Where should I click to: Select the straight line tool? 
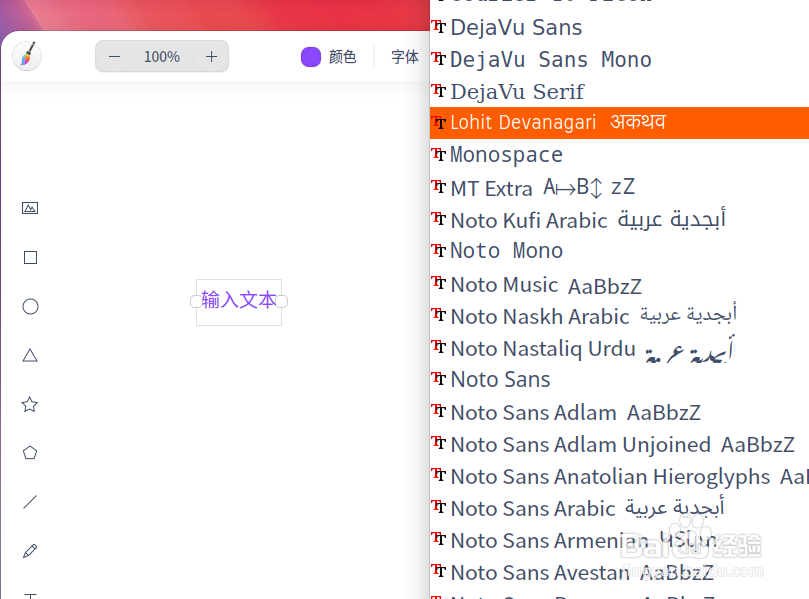click(30, 502)
